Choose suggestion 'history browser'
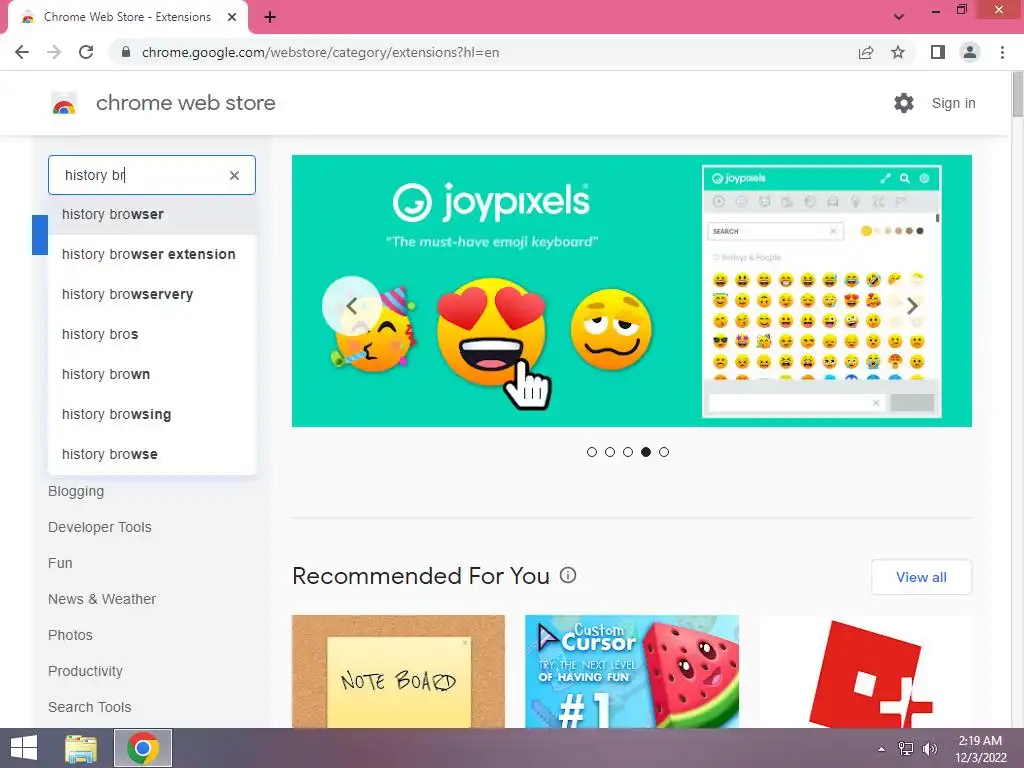Screen dimensions: 1024x768 [x=152, y=214]
